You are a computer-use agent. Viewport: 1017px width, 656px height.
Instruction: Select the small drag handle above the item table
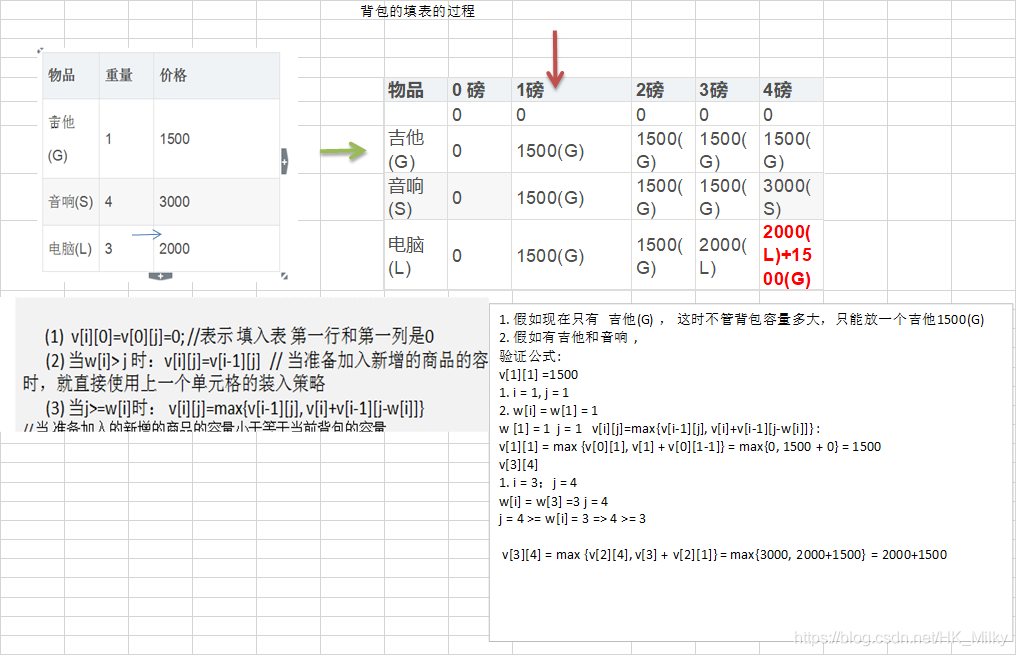pos(40,50)
